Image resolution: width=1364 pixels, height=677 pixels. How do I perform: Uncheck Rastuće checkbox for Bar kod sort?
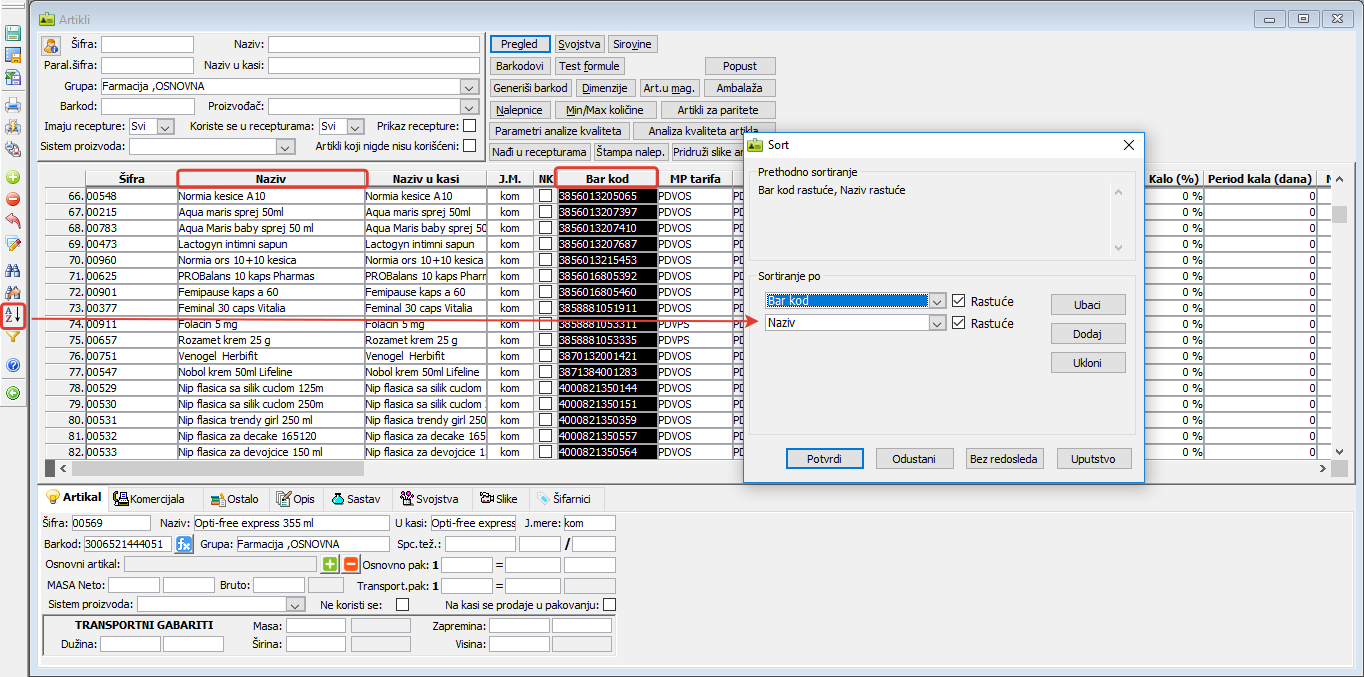click(x=959, y=301)
